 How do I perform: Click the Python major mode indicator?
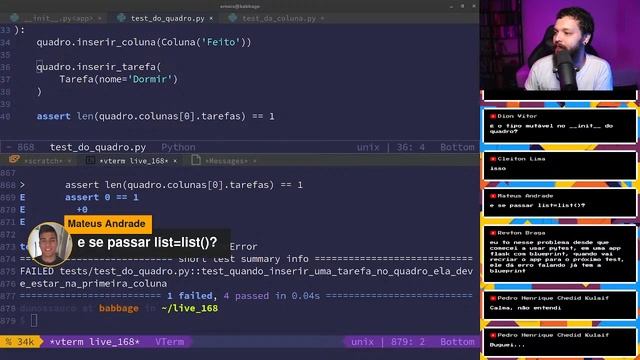point(178,147)
